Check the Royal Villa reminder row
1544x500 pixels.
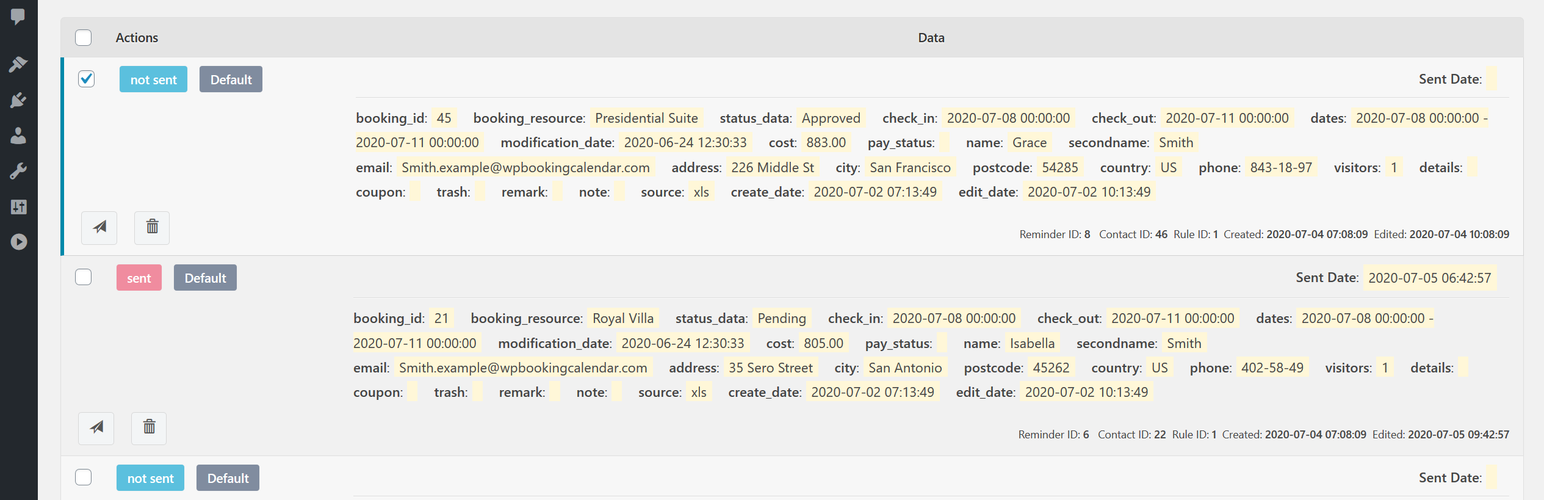(x=84, y=277)
